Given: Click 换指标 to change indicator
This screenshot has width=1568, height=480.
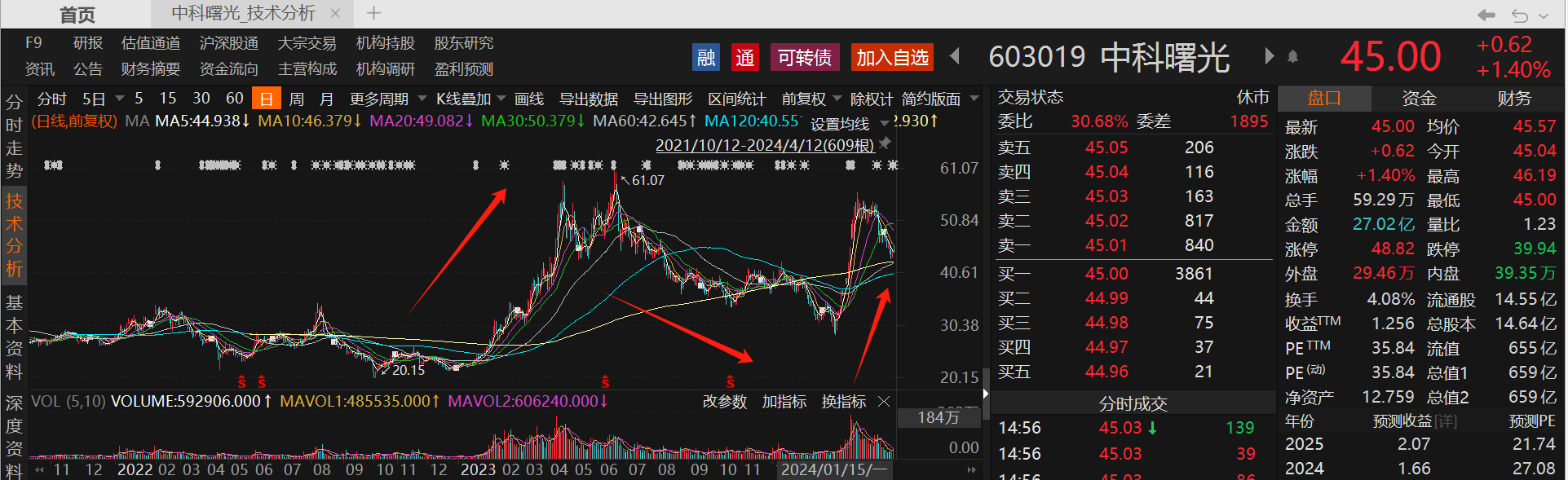Looking at the screenshot, I should [844, 402].
